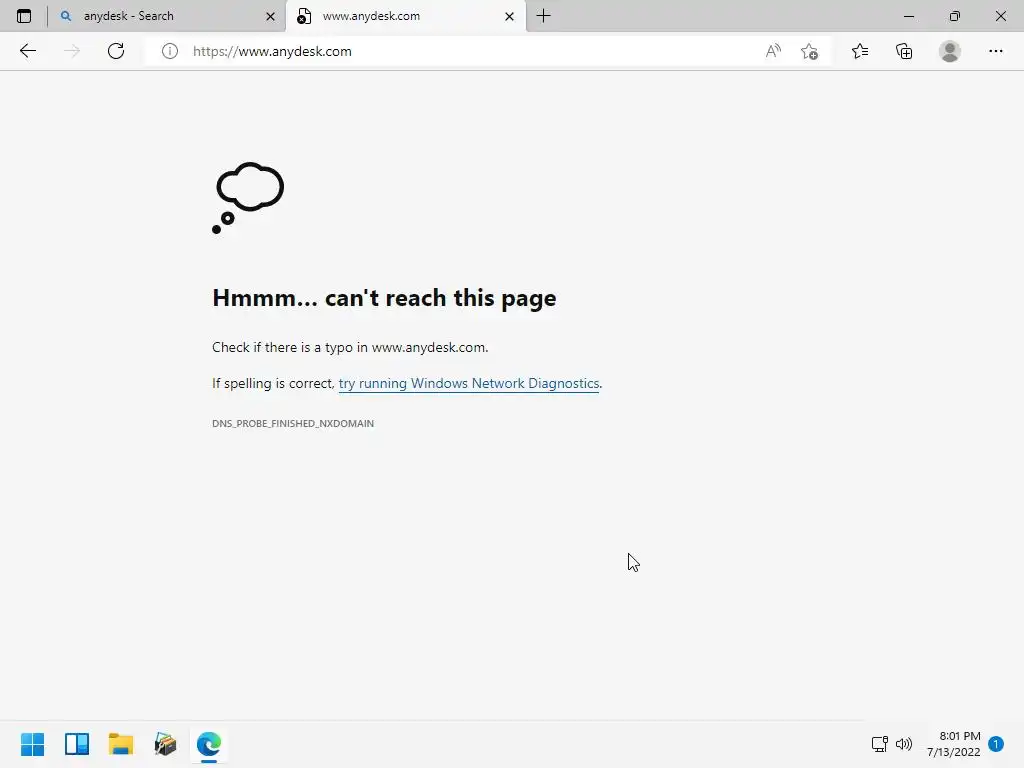Click try running Windows Network Diagnostics link
The height and width of the screenshot is (768, 1024).
pyautogui.click(x=469, y=383)
